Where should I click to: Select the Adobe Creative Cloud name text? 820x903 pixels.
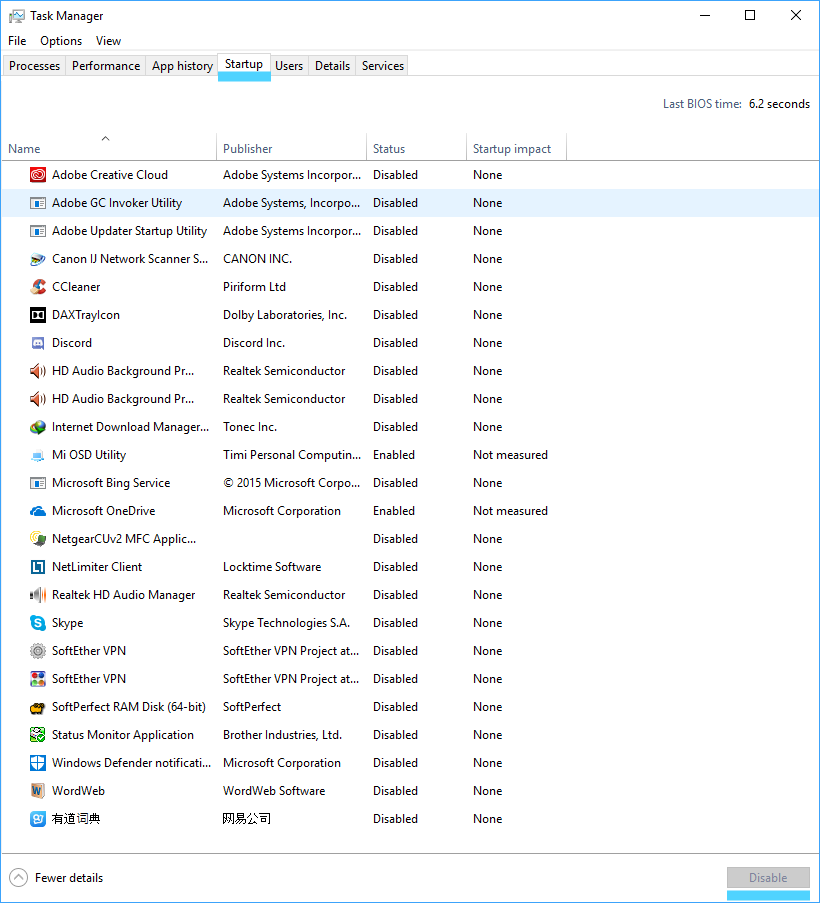coord(110,174)
